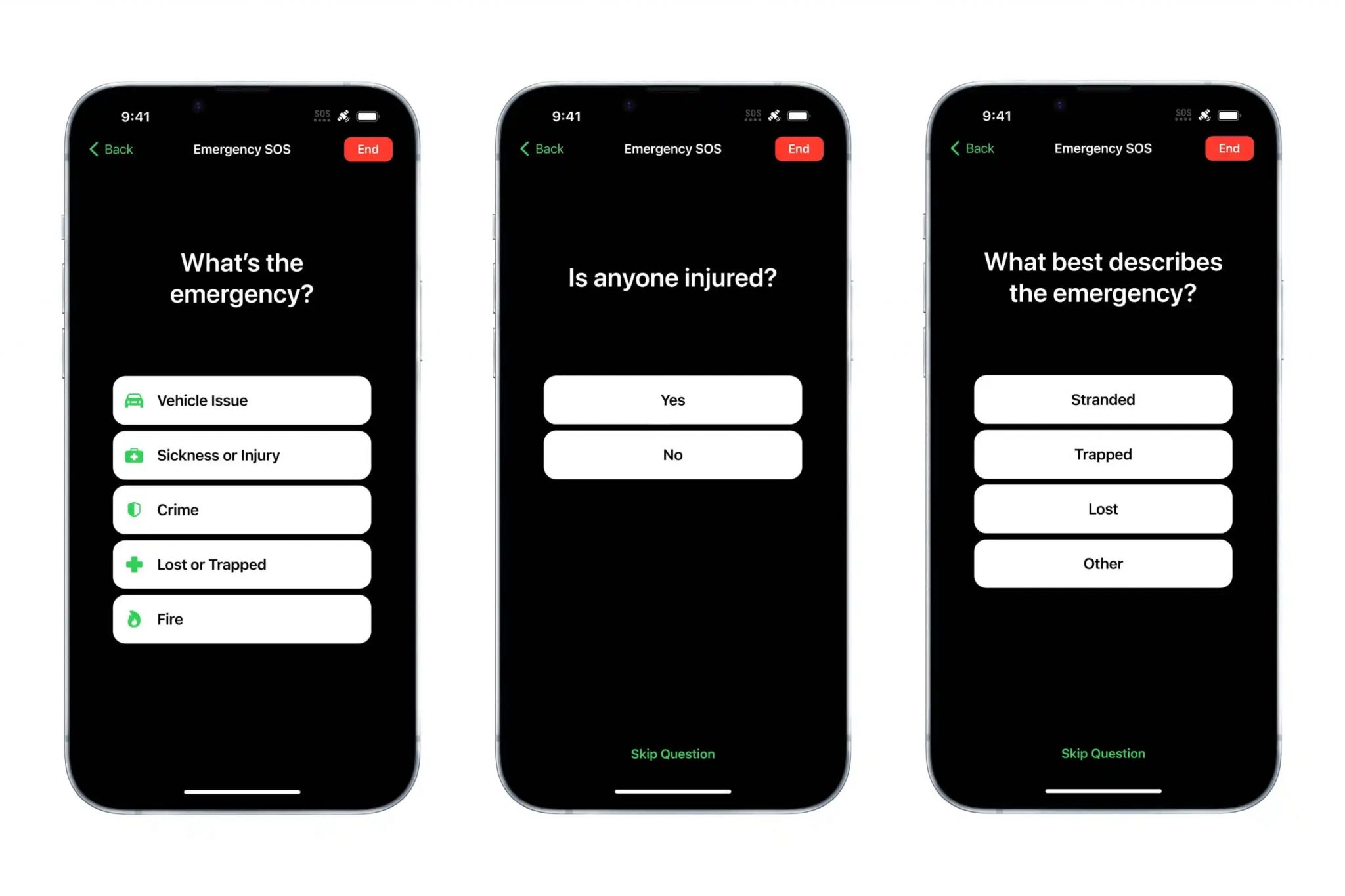Skip the injury question
Screen dimensions: 1345x896
pyautogui.click(x=672, y=753)
